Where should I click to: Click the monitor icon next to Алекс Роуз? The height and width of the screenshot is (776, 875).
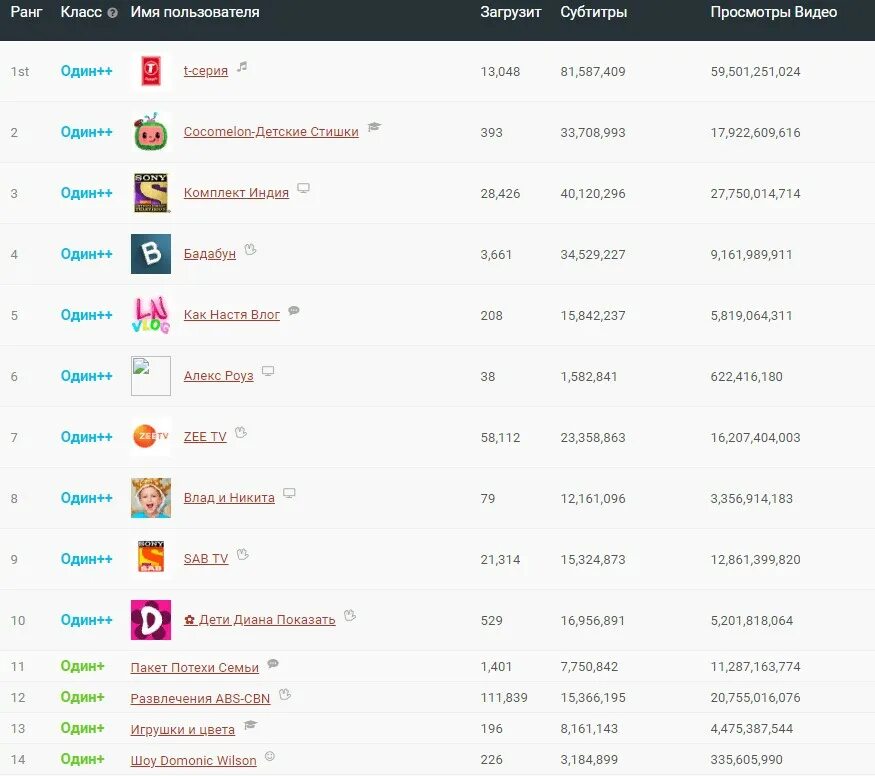pyautogui.click(x=268, y=372)
